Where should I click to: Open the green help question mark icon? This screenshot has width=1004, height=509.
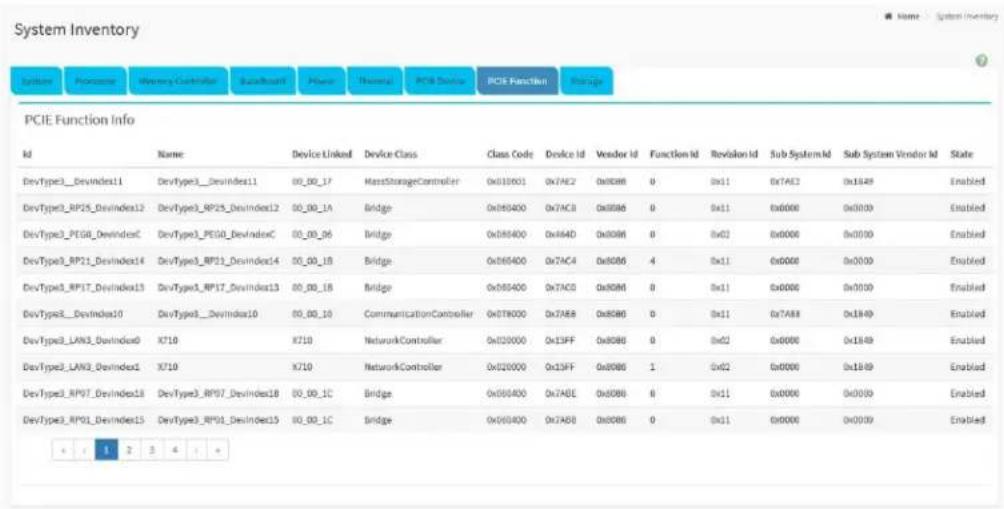980,60
